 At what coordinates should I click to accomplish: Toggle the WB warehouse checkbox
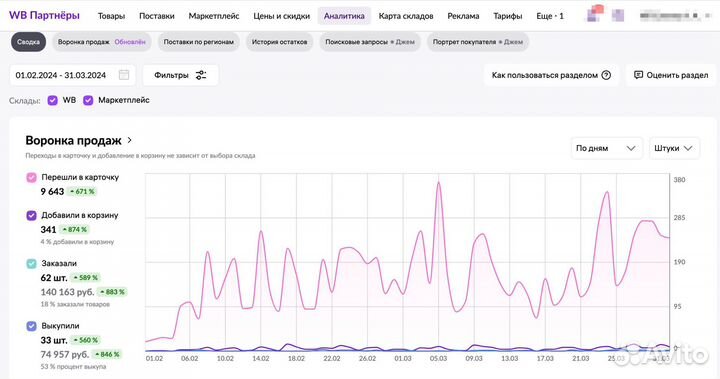point(52,100)
